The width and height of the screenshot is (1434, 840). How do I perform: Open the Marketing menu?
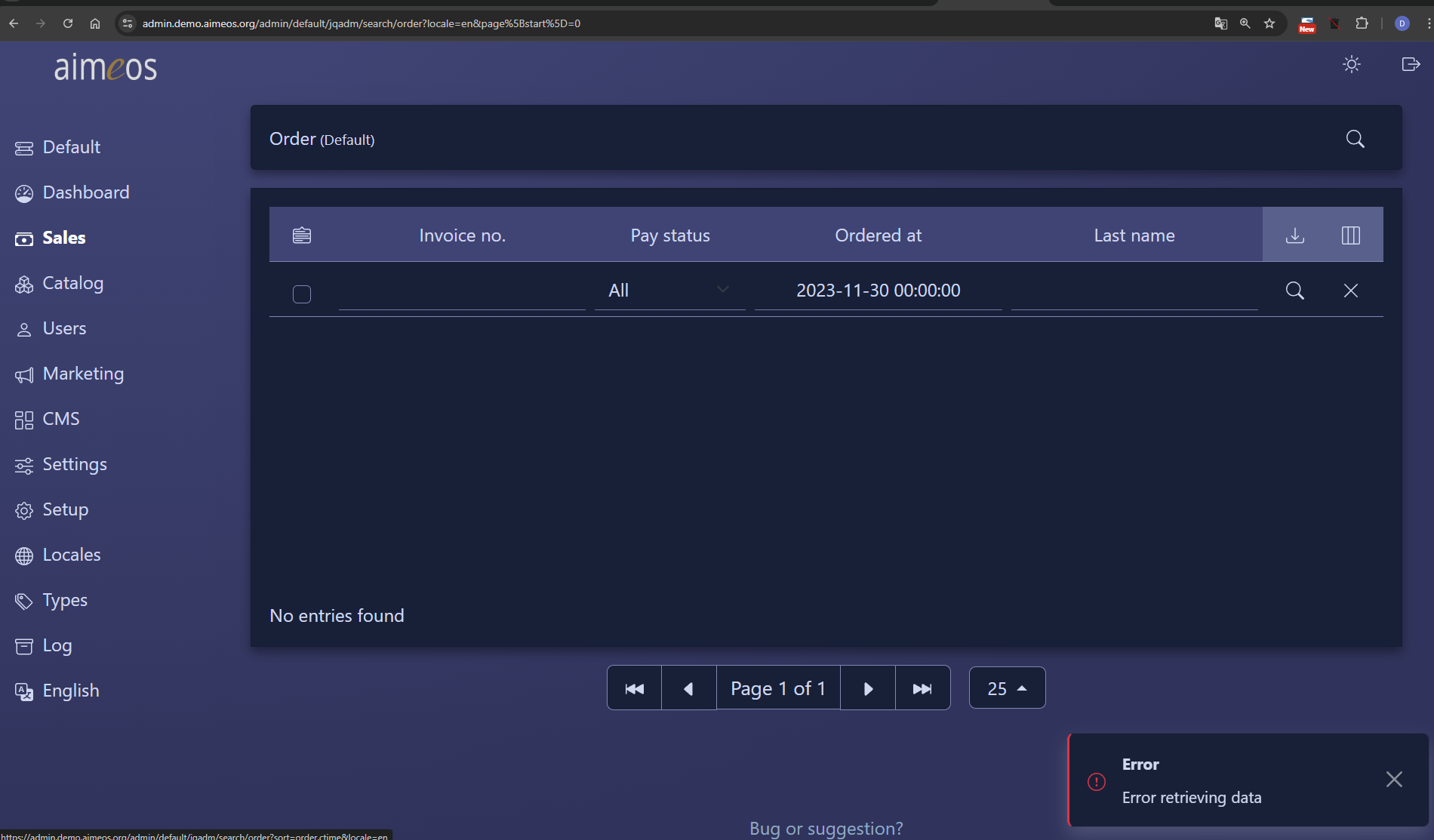pos(69,374)
